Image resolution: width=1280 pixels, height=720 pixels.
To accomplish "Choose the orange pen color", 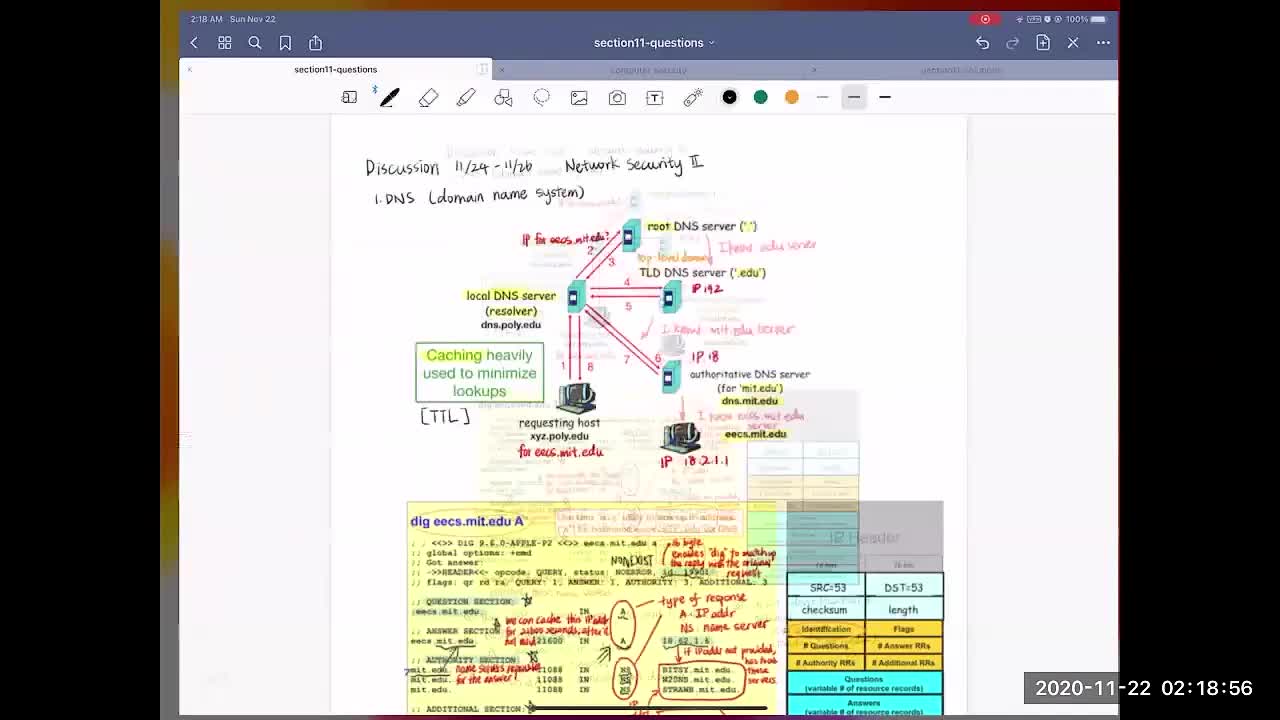I will pyautogui.click(x=792, y=97).
